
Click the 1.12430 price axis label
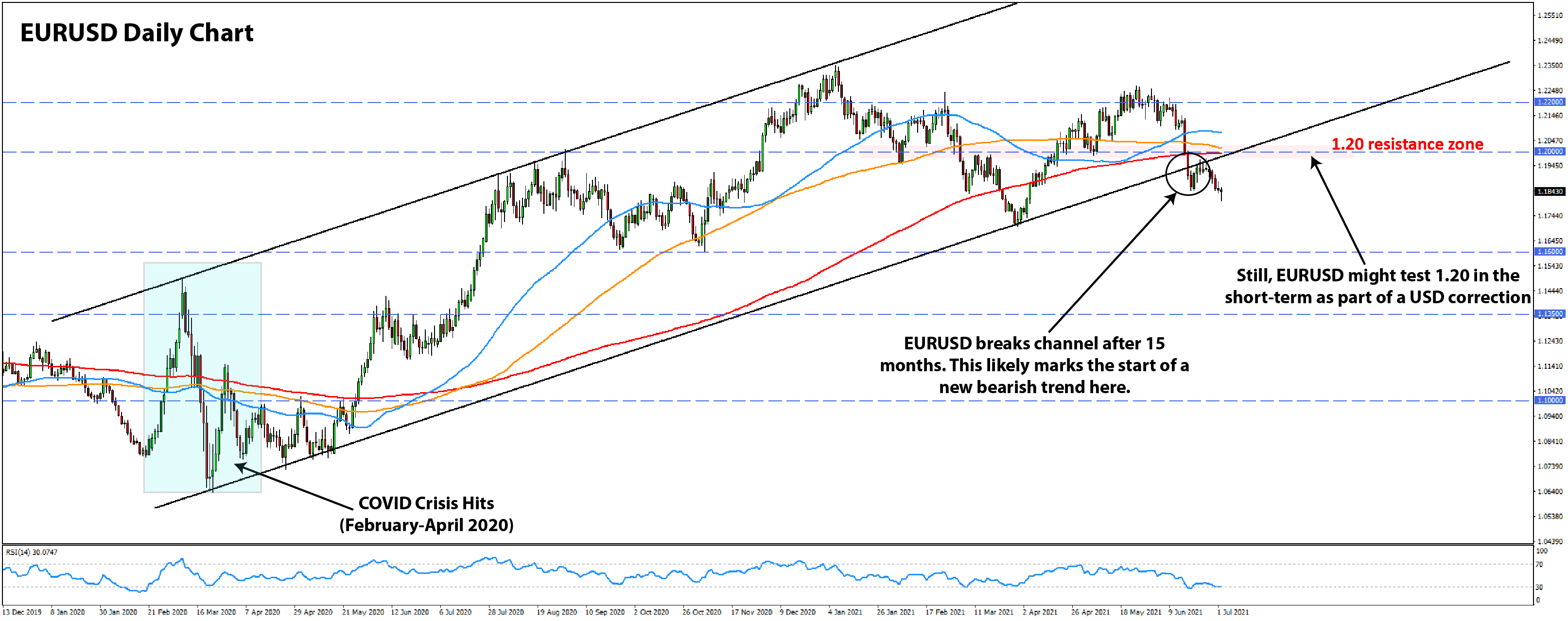1550,341
